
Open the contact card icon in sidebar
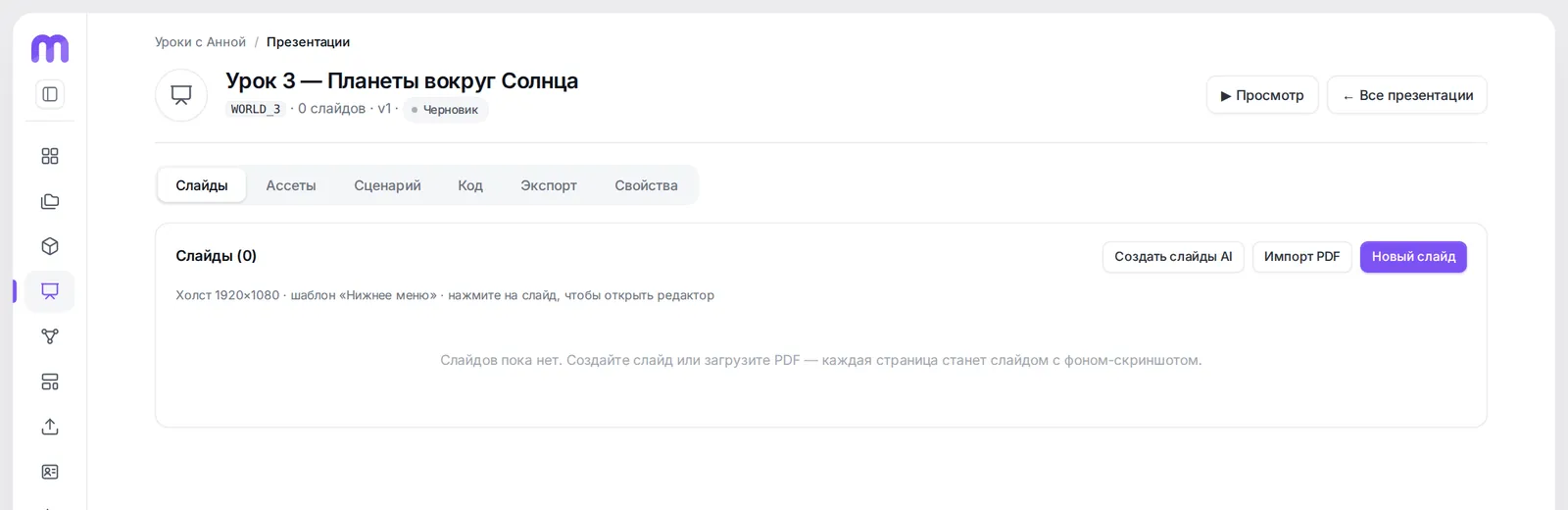tap(50, 472)
